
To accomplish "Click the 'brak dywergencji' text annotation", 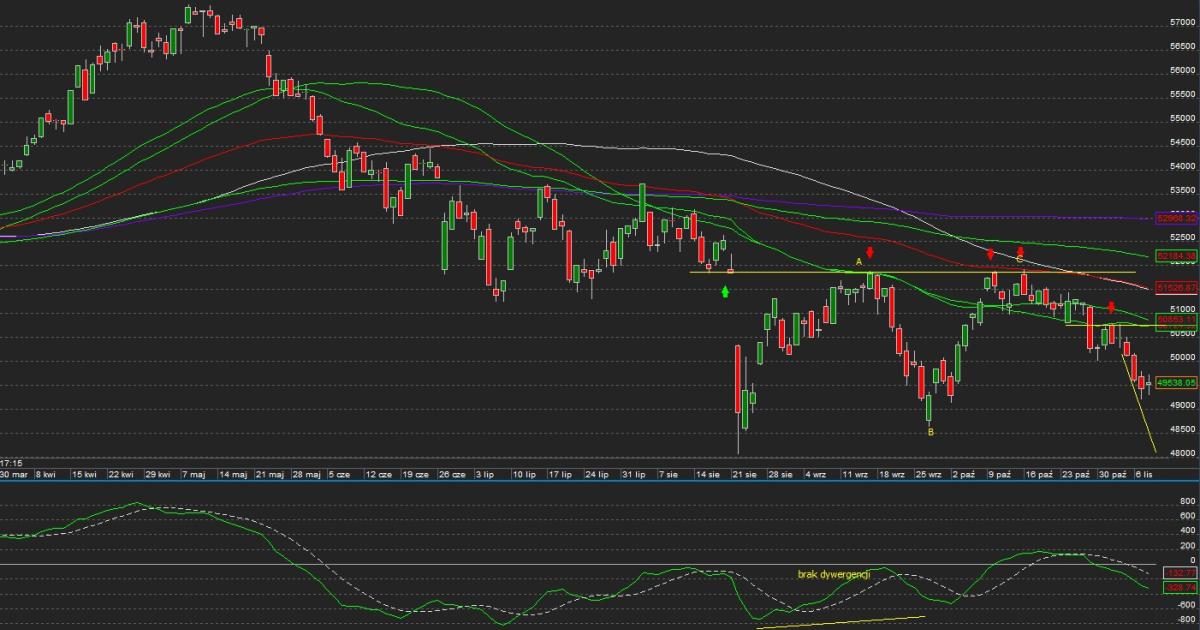I will (x=834, y=574).
